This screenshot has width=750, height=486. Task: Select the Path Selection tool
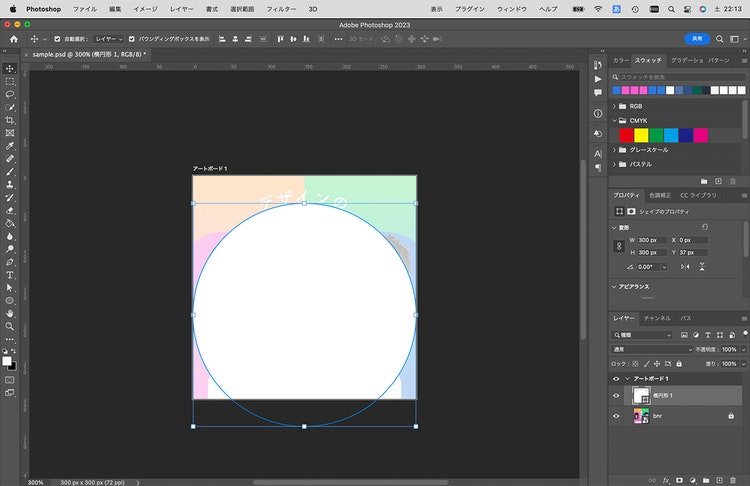coord(10,288)
